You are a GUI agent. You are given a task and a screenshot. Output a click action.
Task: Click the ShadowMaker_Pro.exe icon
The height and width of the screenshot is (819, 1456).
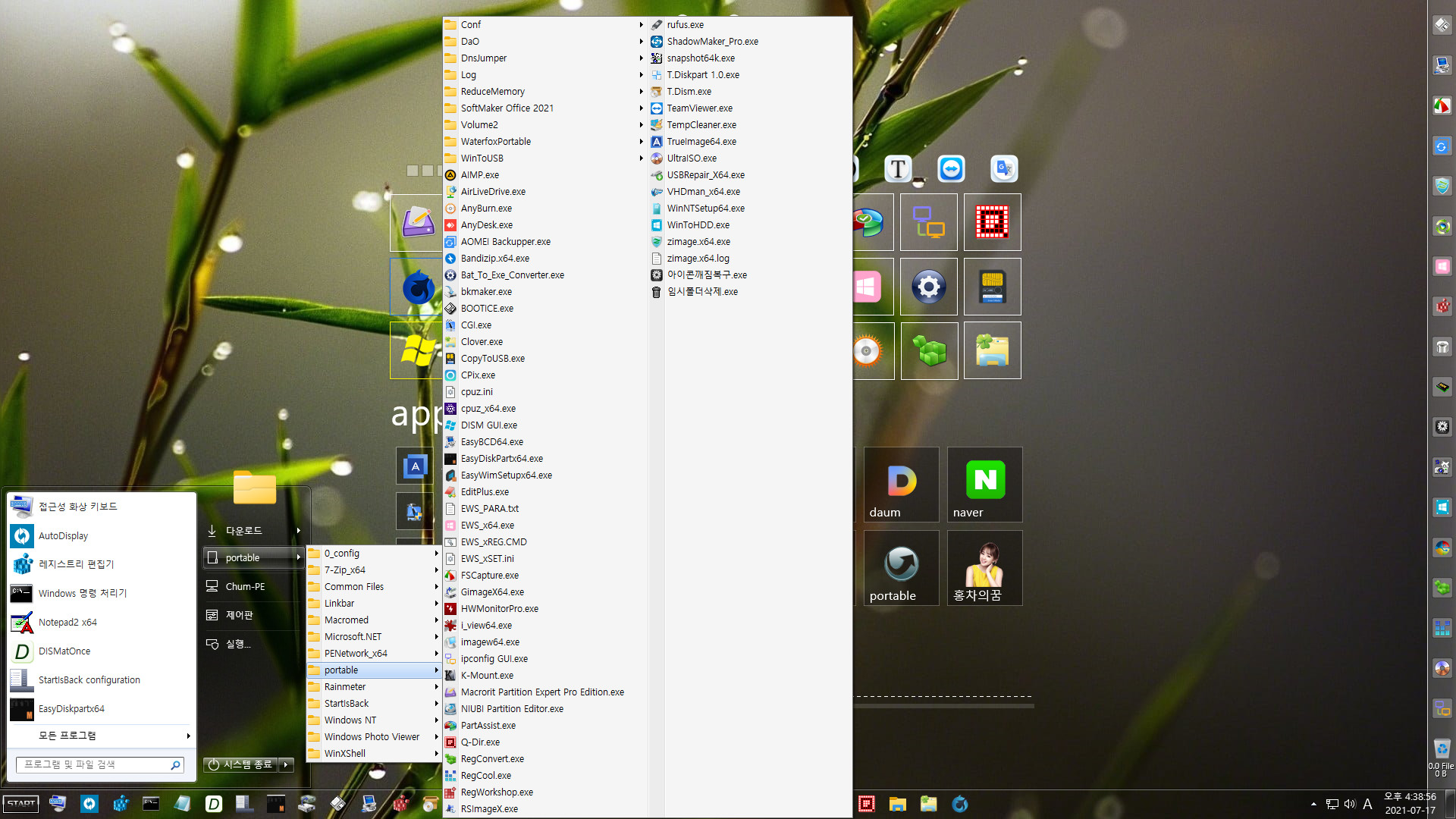pyautogui.click(x=657, y=42)
